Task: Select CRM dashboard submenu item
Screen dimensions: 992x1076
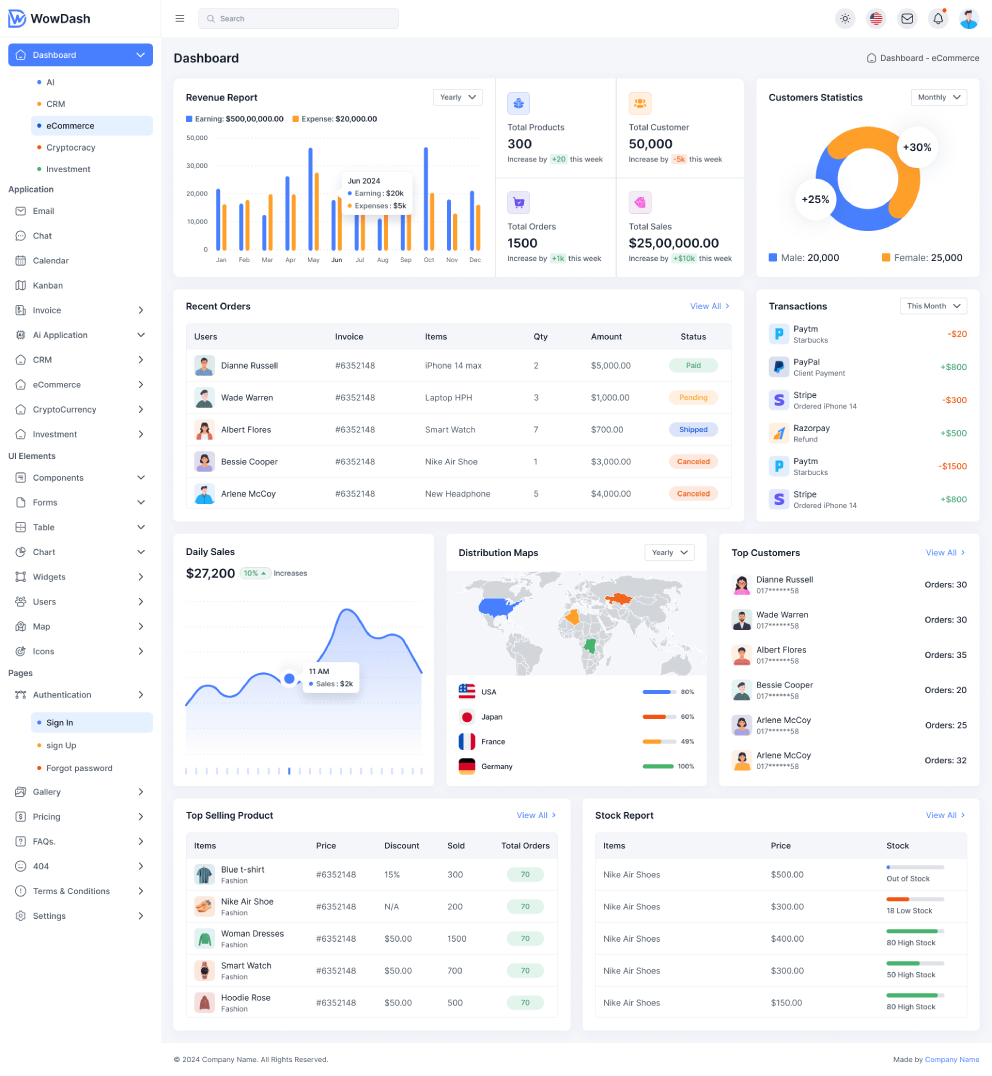Action: point(92,104)
